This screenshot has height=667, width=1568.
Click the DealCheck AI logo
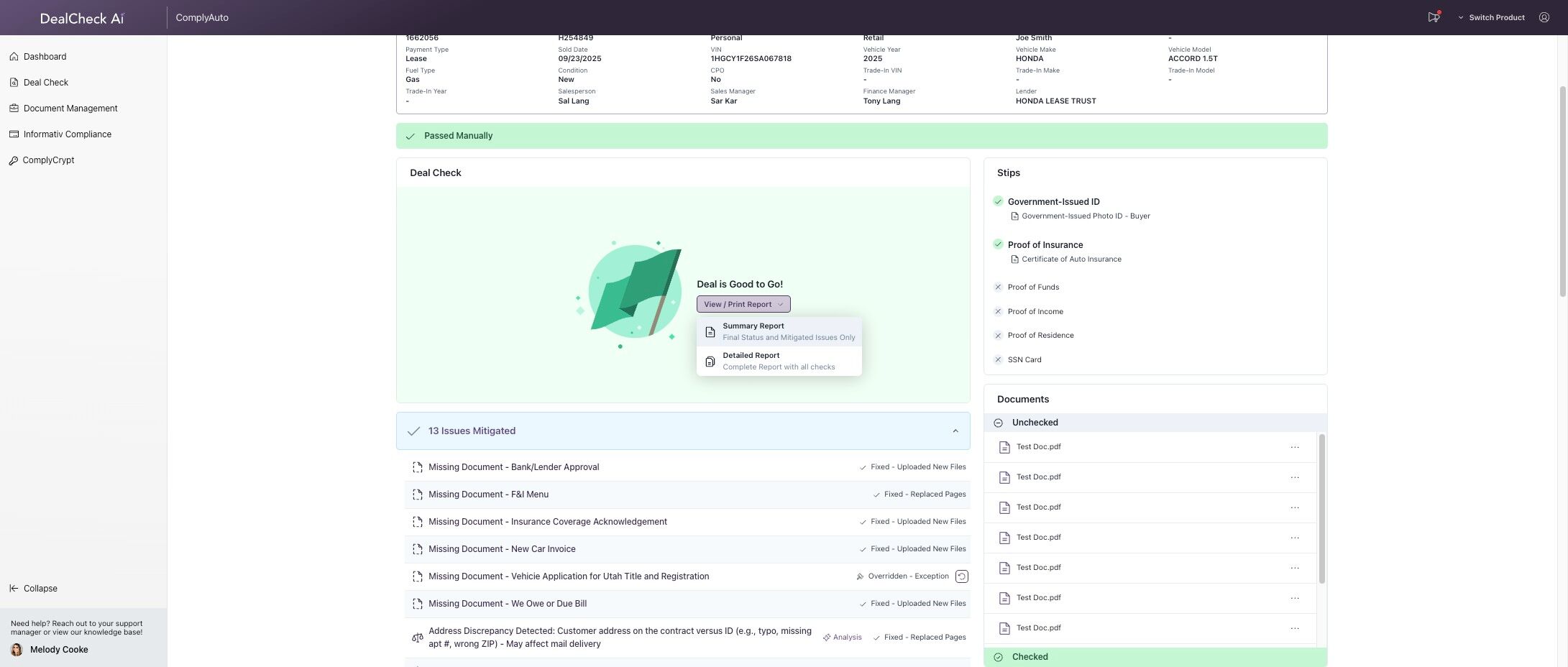[82, 18]
